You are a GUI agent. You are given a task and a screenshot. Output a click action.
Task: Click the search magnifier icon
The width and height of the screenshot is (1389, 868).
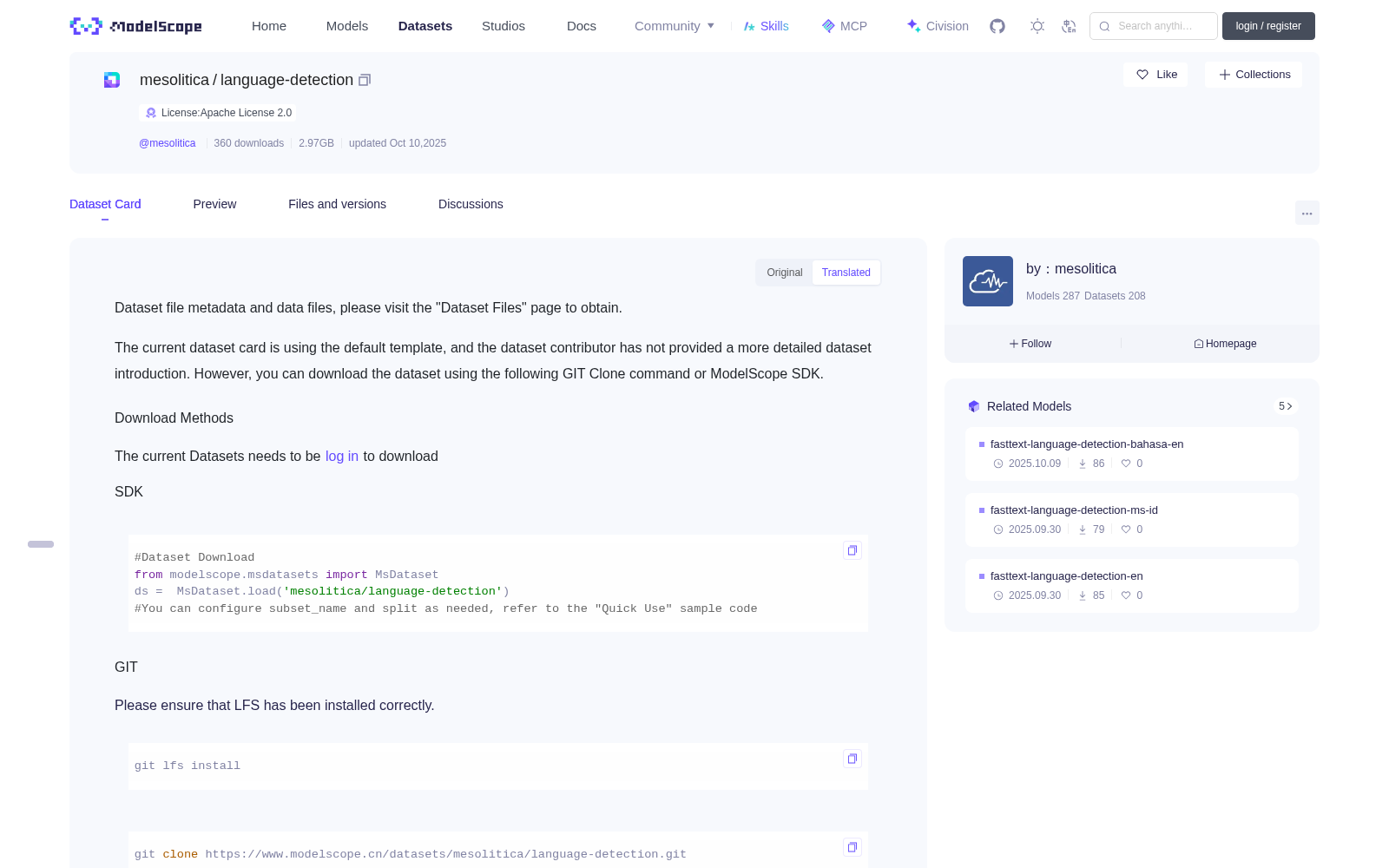[x=1104, y=26]
